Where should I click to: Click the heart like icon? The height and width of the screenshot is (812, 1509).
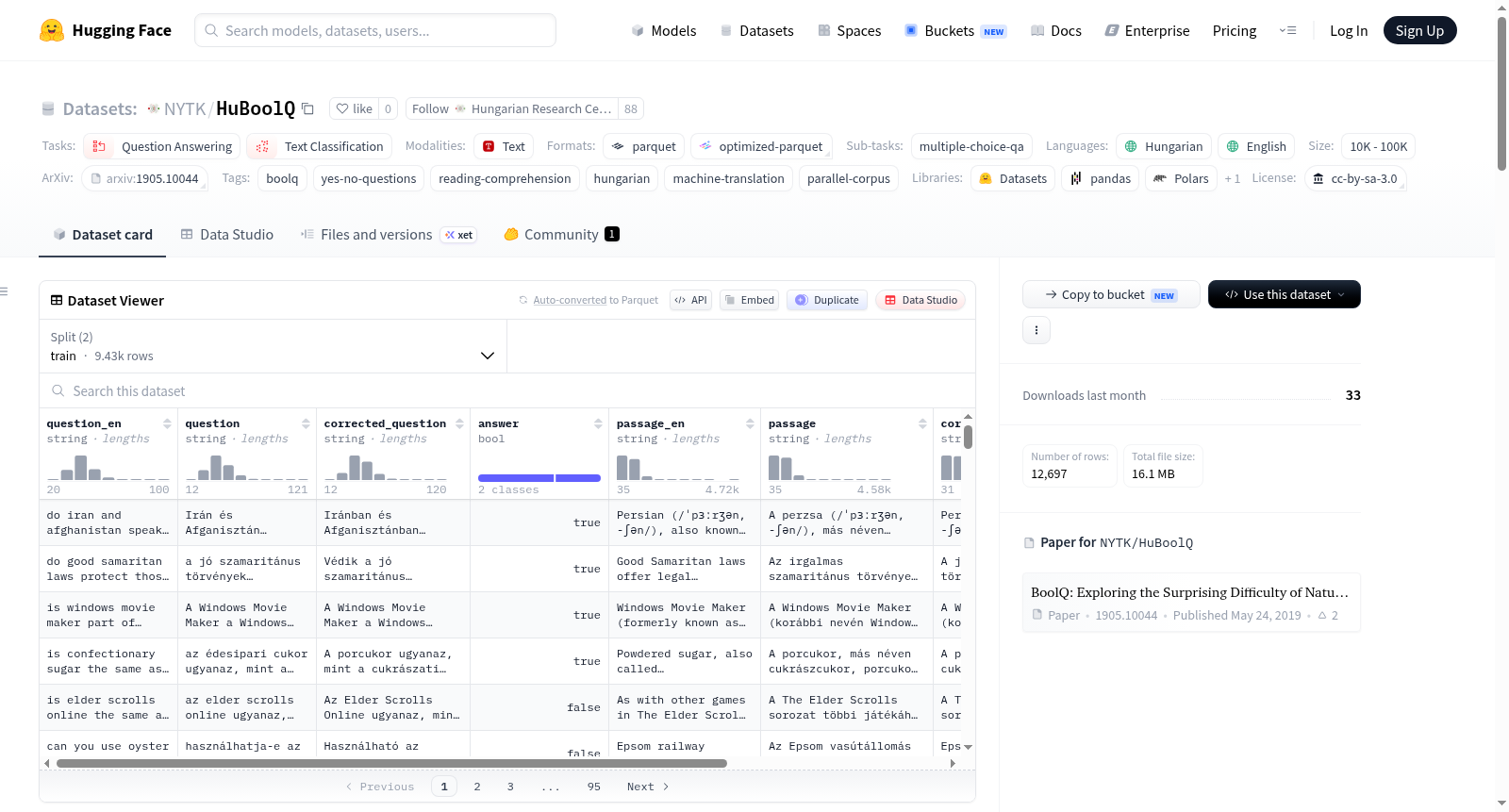click(343, 108)
